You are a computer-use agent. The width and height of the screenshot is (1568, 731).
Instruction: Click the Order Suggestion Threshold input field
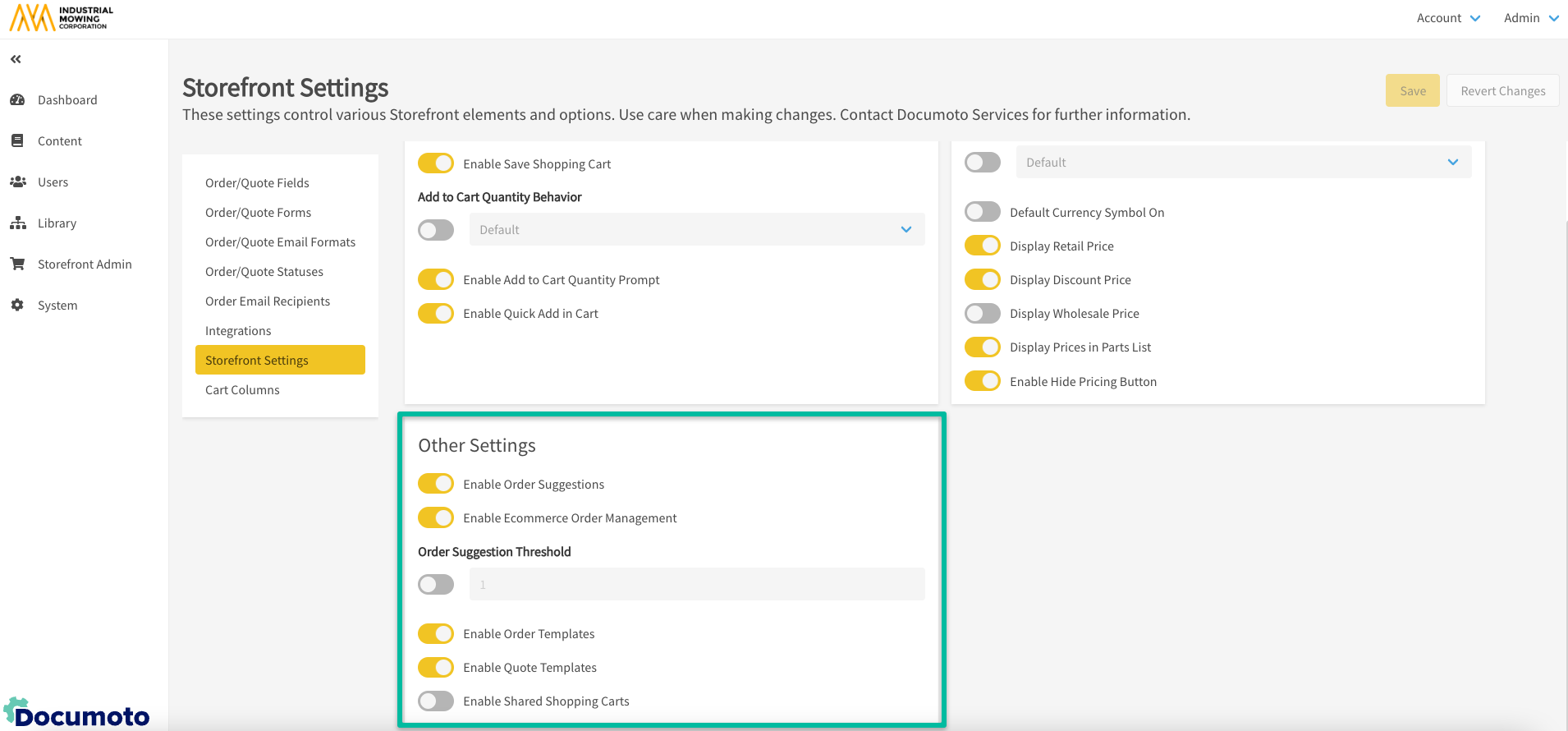tap(696, 585)
